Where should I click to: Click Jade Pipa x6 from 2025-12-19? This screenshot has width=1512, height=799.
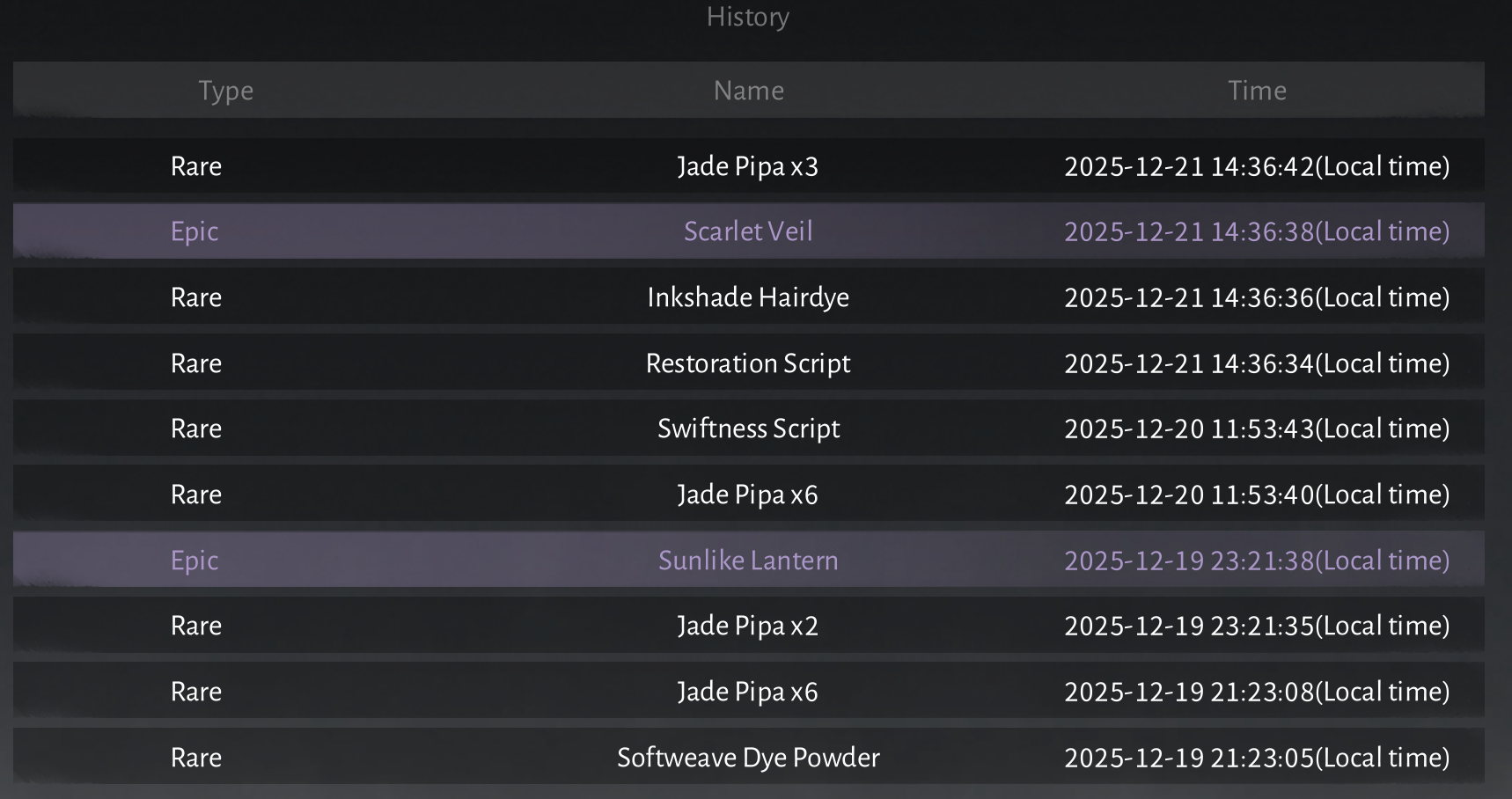748,692
